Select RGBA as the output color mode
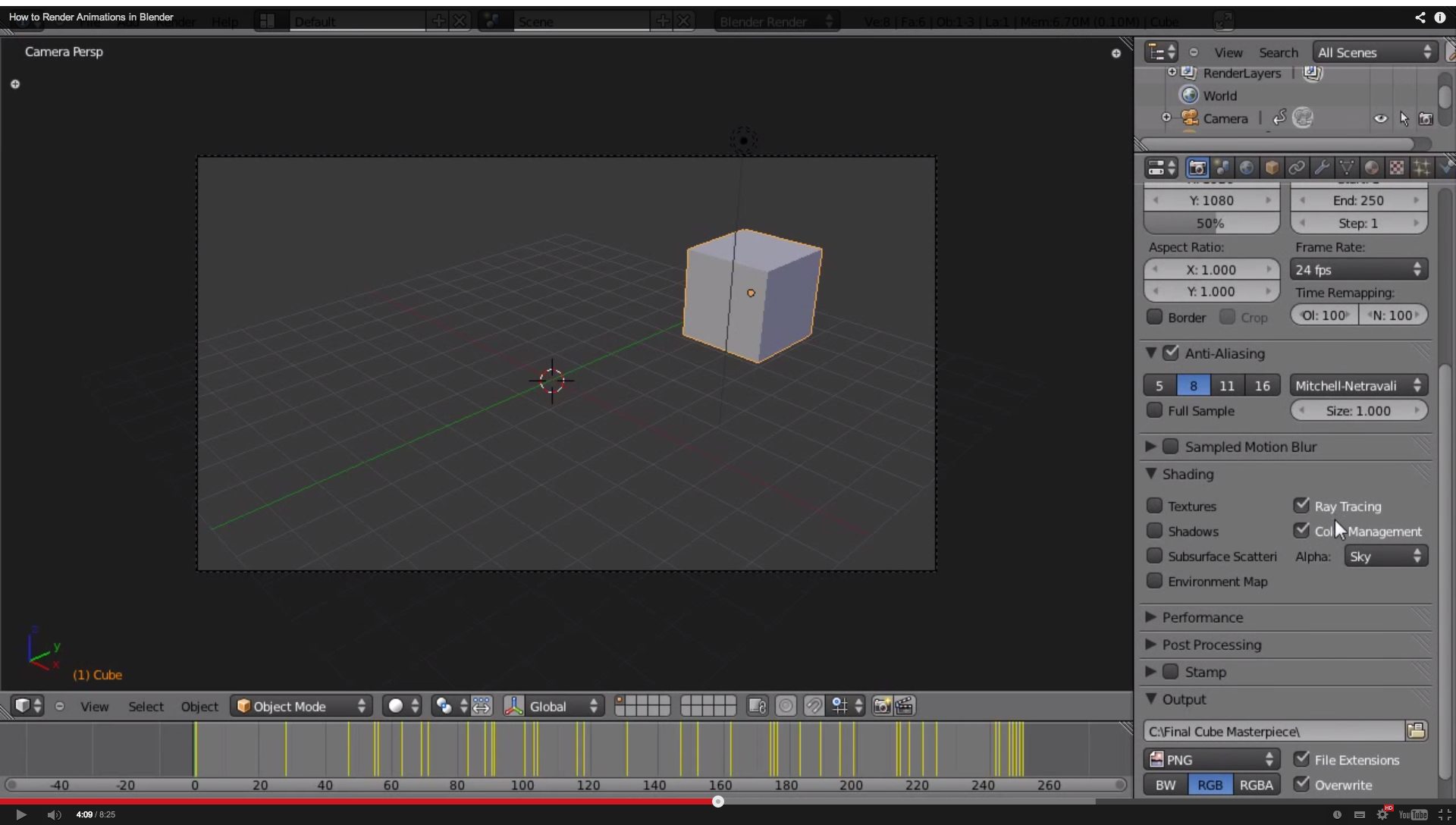This screenshot has height=825, width=1456. (x=1257, y=785)
